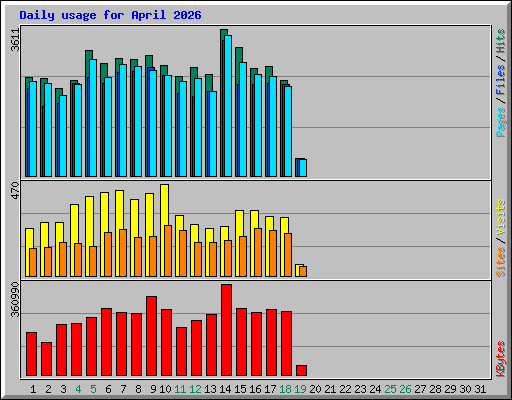The image size is (512, 400).
Task: Click the red "KBytes" legend label
Action: tap(500, 359)
